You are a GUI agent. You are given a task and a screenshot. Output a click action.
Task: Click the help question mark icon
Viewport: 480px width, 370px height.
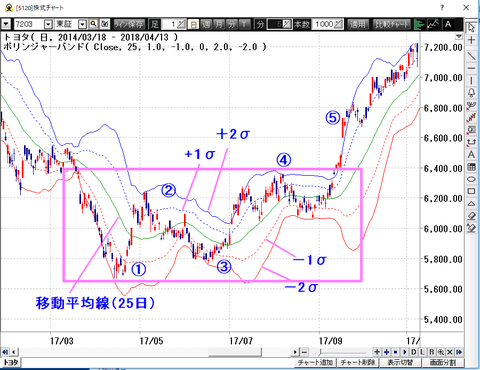tap(442, 7)
